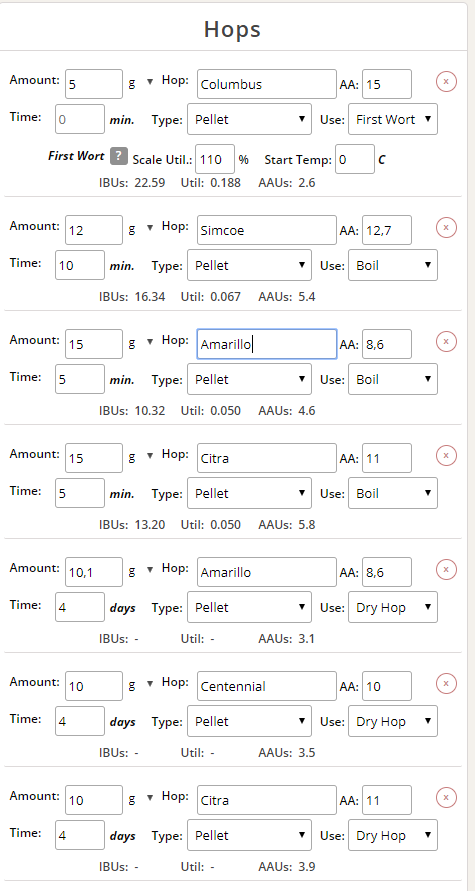This screenshot has height=891, width=475.
Task: Open Type dropdown for Citra 5 min hop
Action: 249,493
